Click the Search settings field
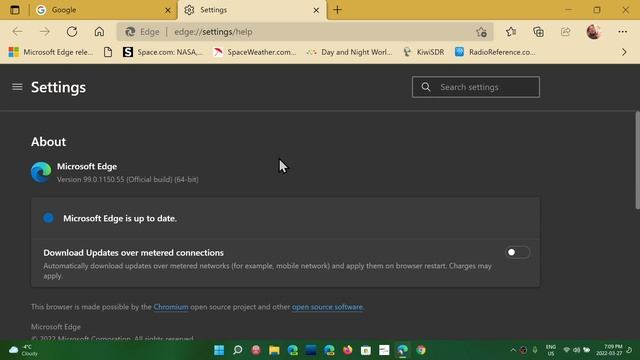This screenshot has width=640, height=360. 476,87
